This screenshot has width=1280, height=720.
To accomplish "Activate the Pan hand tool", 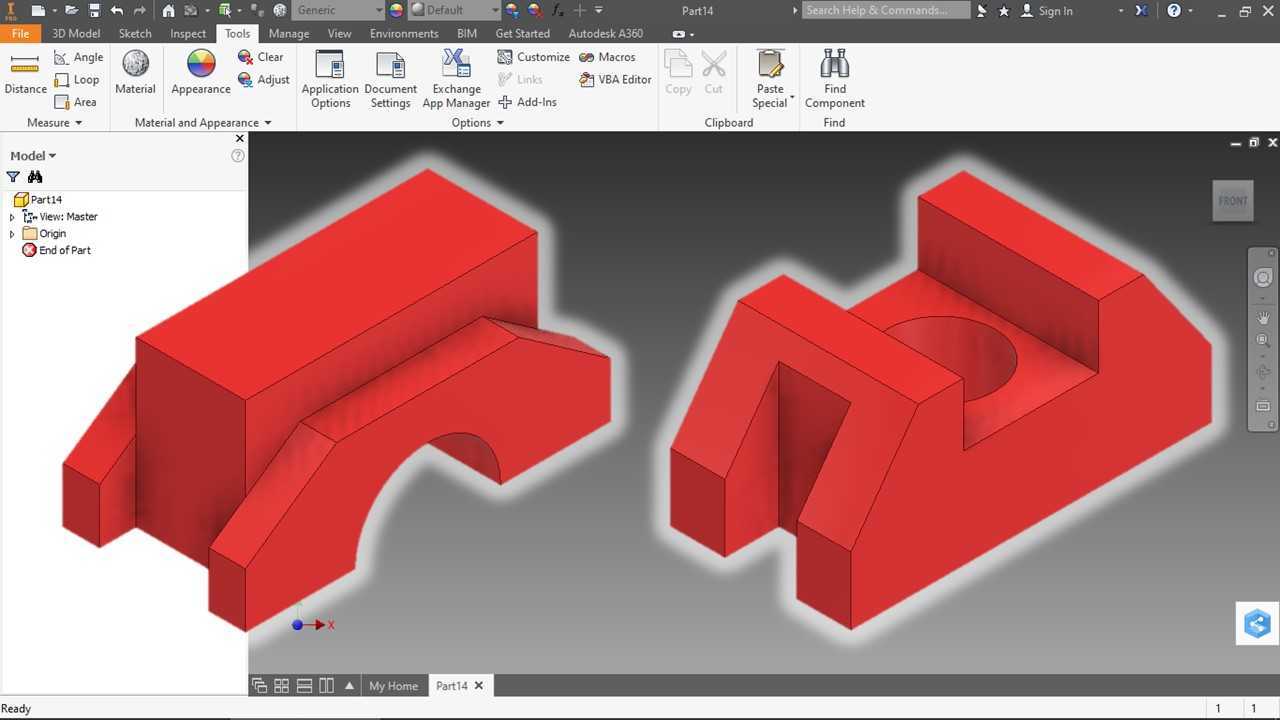I will [1263, 317].
